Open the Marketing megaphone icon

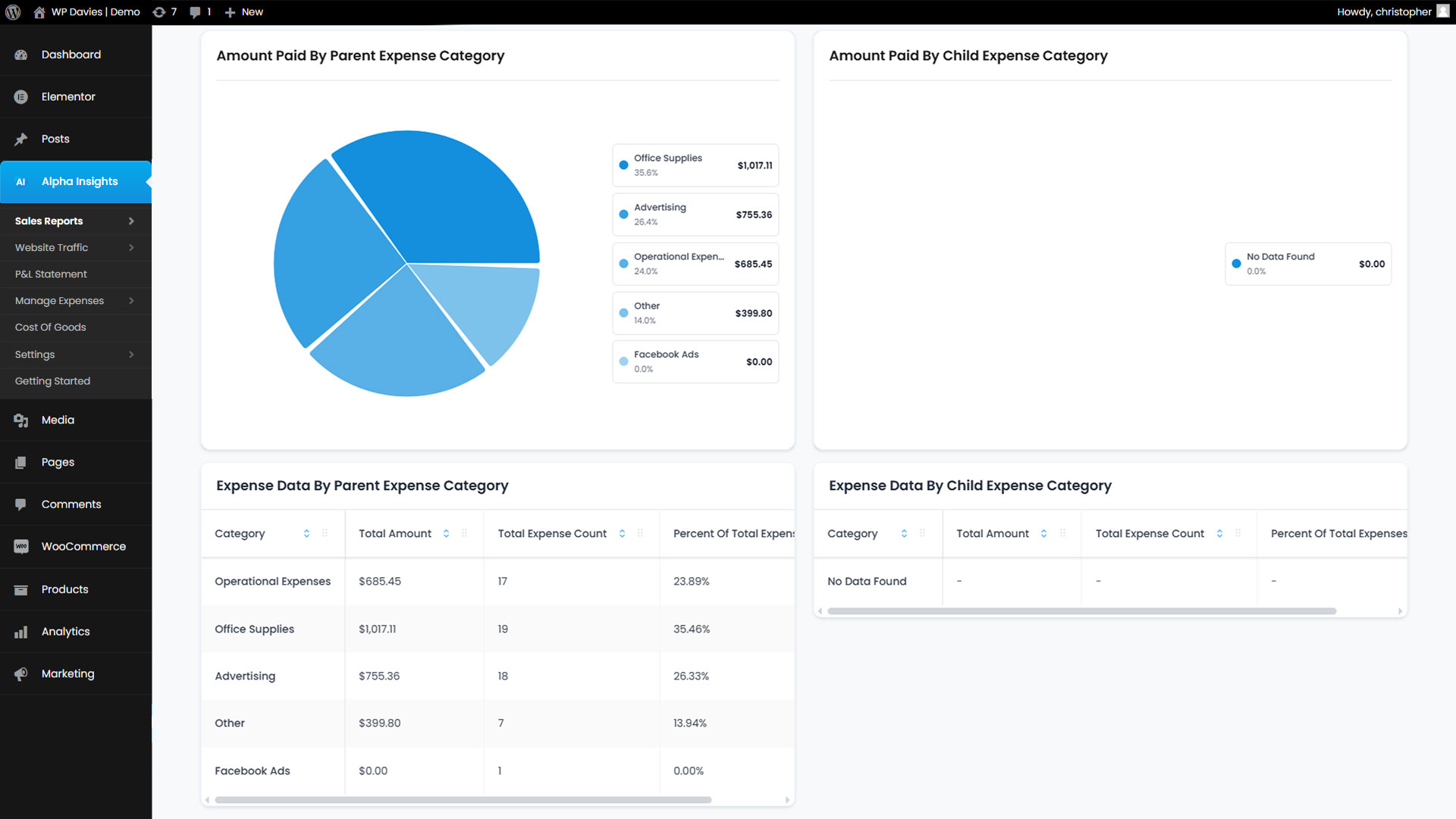21,673
